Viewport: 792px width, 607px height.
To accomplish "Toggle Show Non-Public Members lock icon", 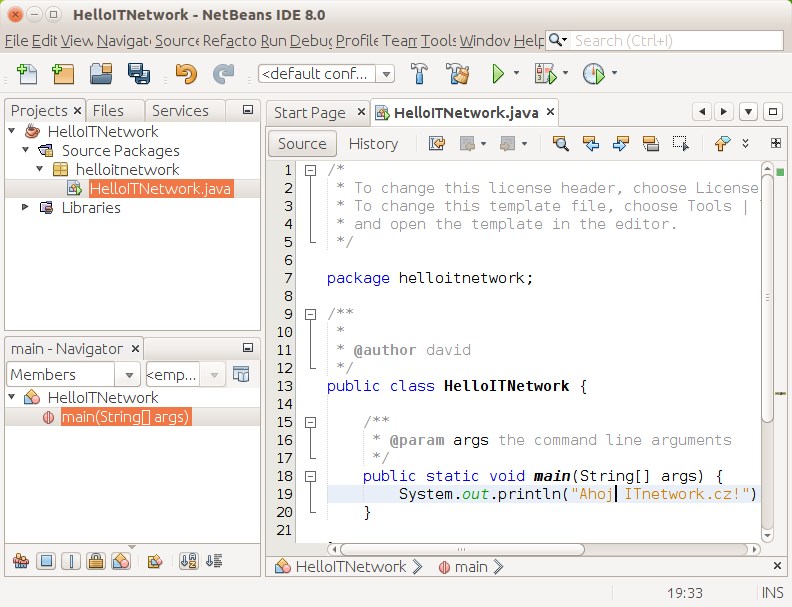I will click(96, 561).
